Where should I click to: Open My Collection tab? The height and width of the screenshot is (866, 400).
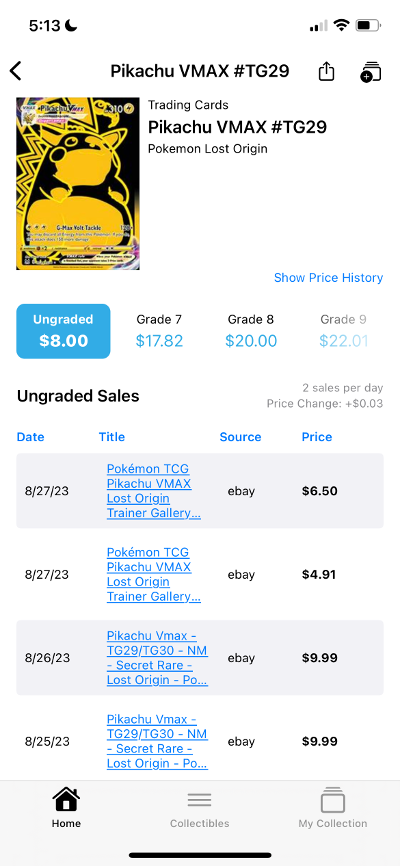[333, 808]
